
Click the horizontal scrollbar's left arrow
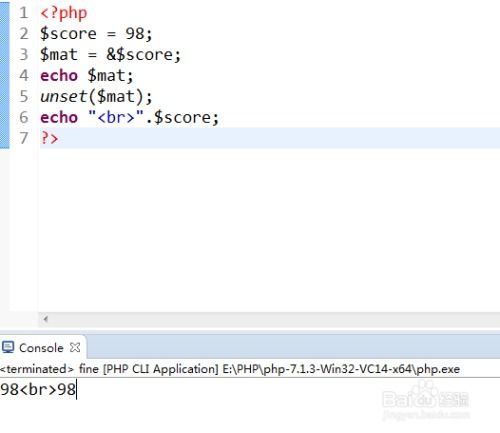46,319
